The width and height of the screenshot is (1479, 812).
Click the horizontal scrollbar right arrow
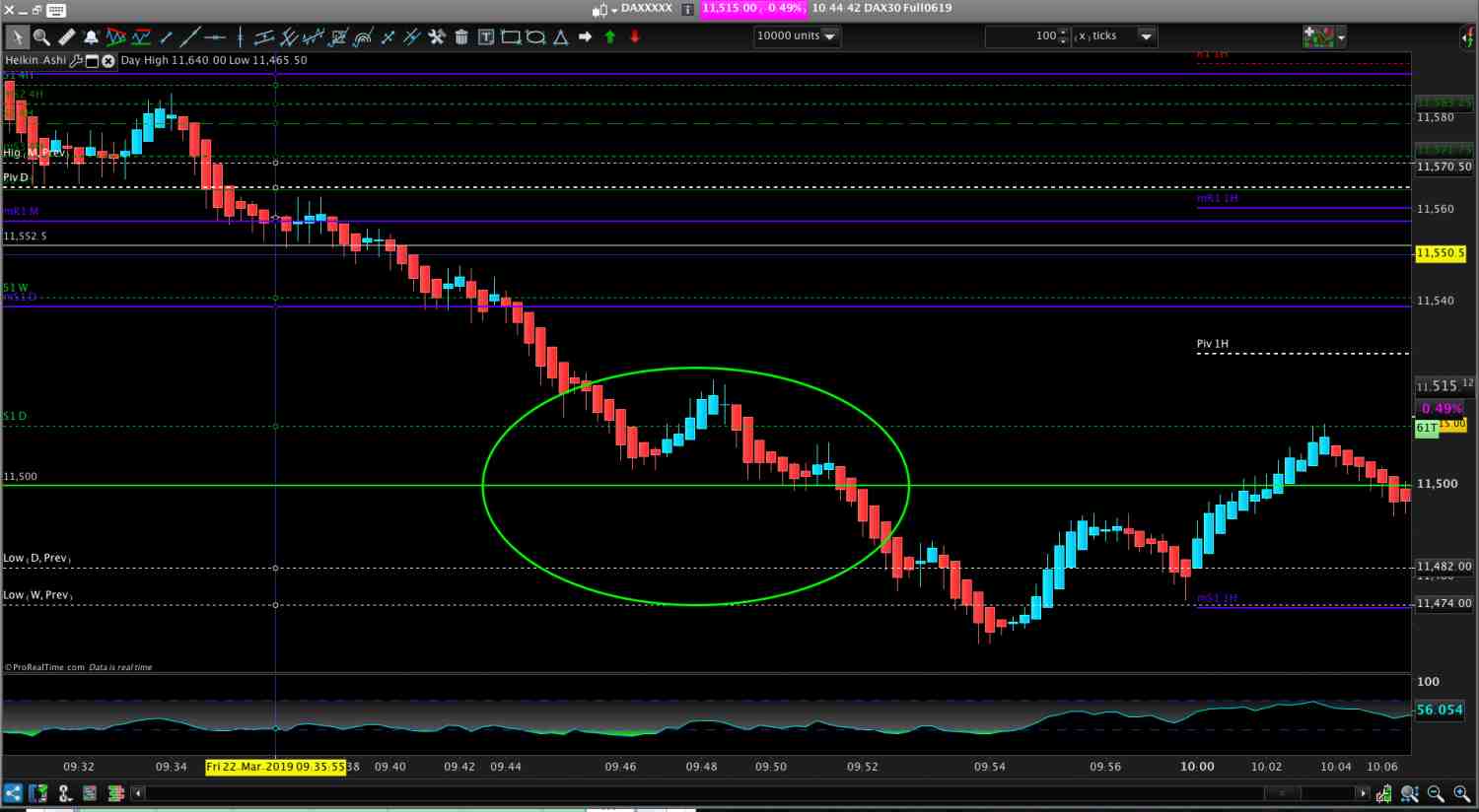click(1363, 793)
